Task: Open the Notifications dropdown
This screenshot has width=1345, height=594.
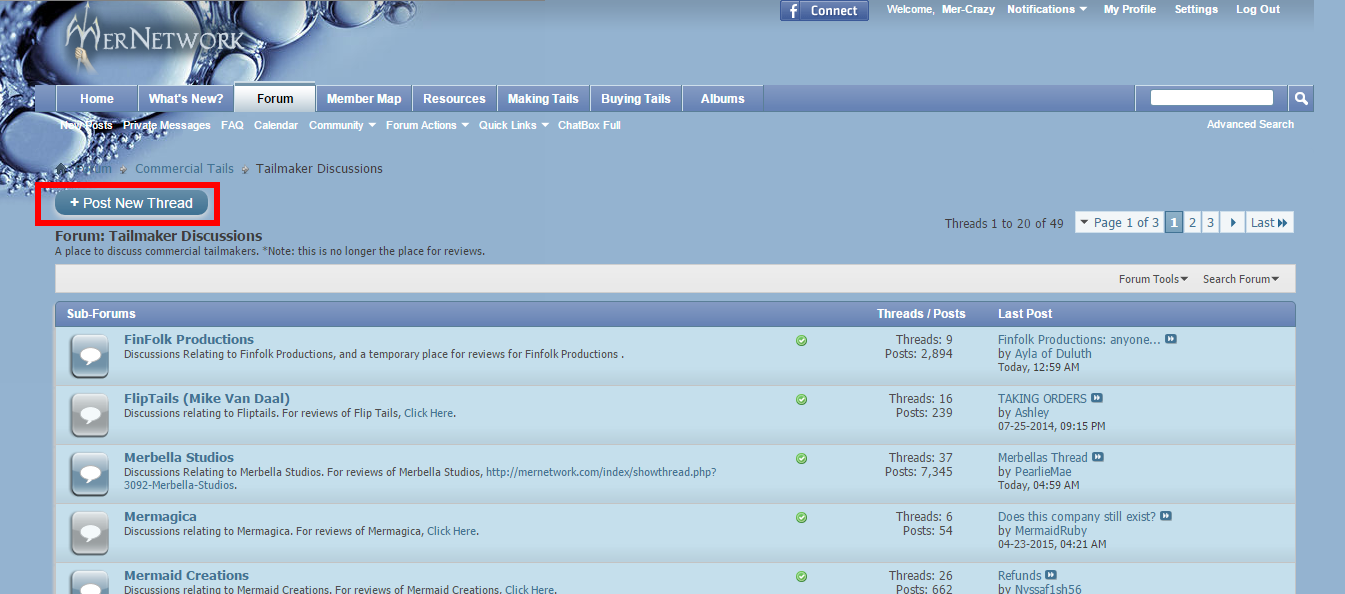Action: coord(1047,10)
